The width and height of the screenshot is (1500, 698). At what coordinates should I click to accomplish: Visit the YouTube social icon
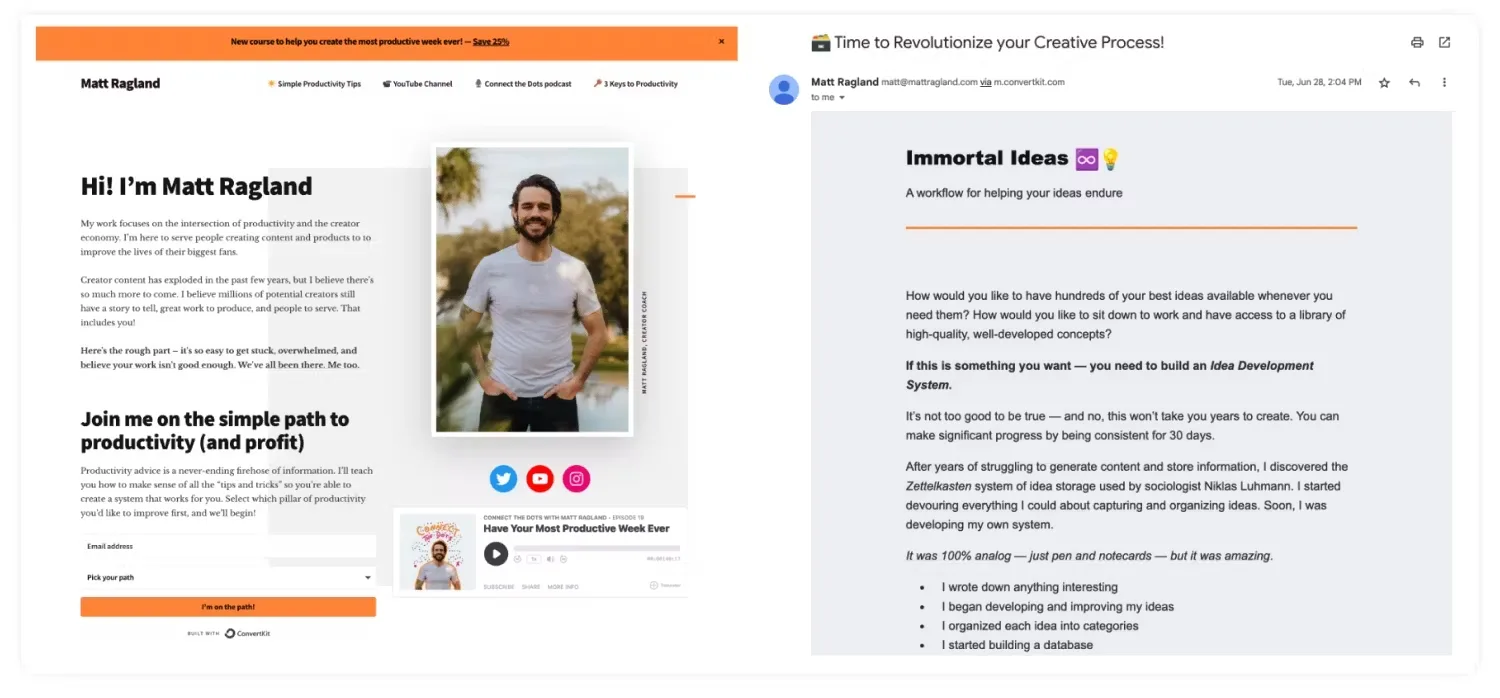tap(540, 479)
